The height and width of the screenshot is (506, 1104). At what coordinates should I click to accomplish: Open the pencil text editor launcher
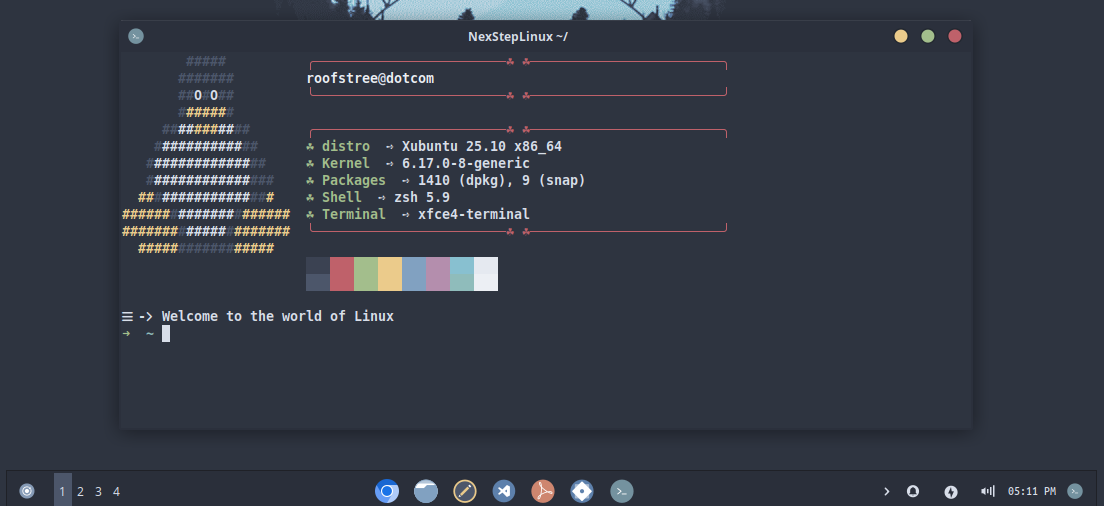[x=465, y=491]
